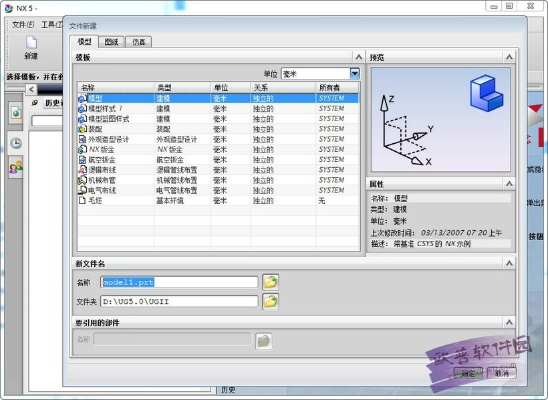Click the 电气布线 template row icon
Viewport: 548px width, 400px height.
point(82,190)
